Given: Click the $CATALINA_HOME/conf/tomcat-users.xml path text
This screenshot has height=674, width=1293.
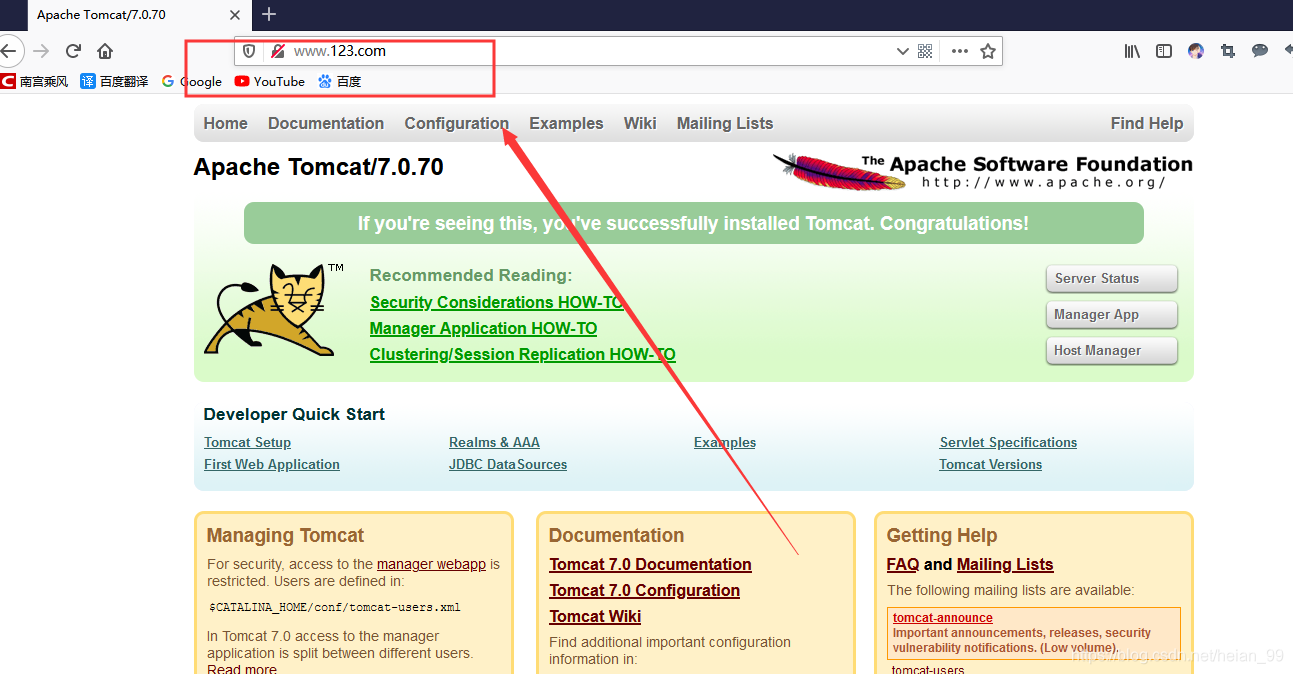Looking at the screenshot, I should pos(335,607).
